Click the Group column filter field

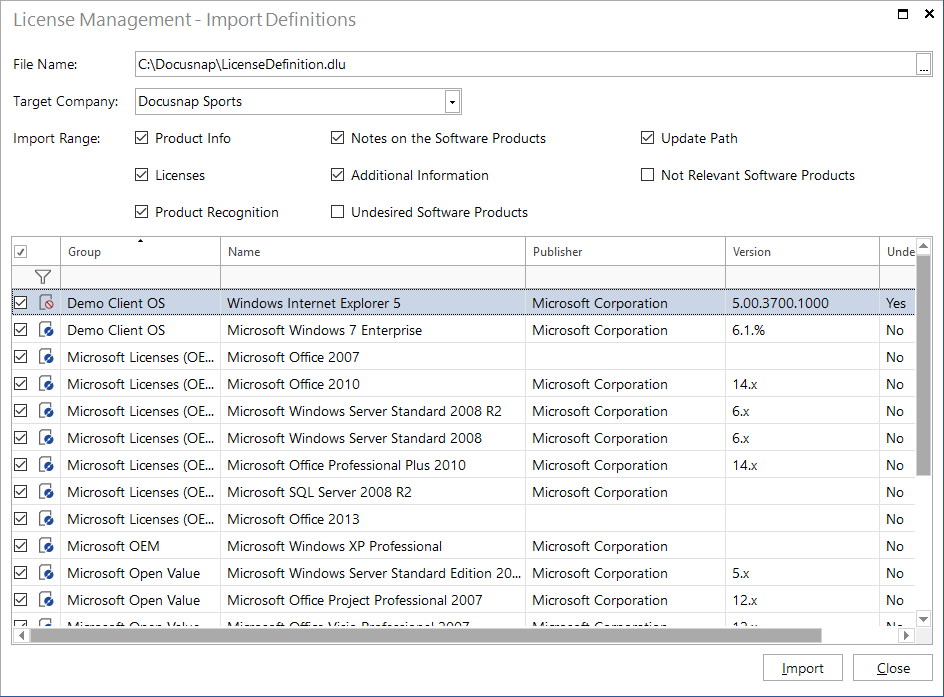pos(140,277)
